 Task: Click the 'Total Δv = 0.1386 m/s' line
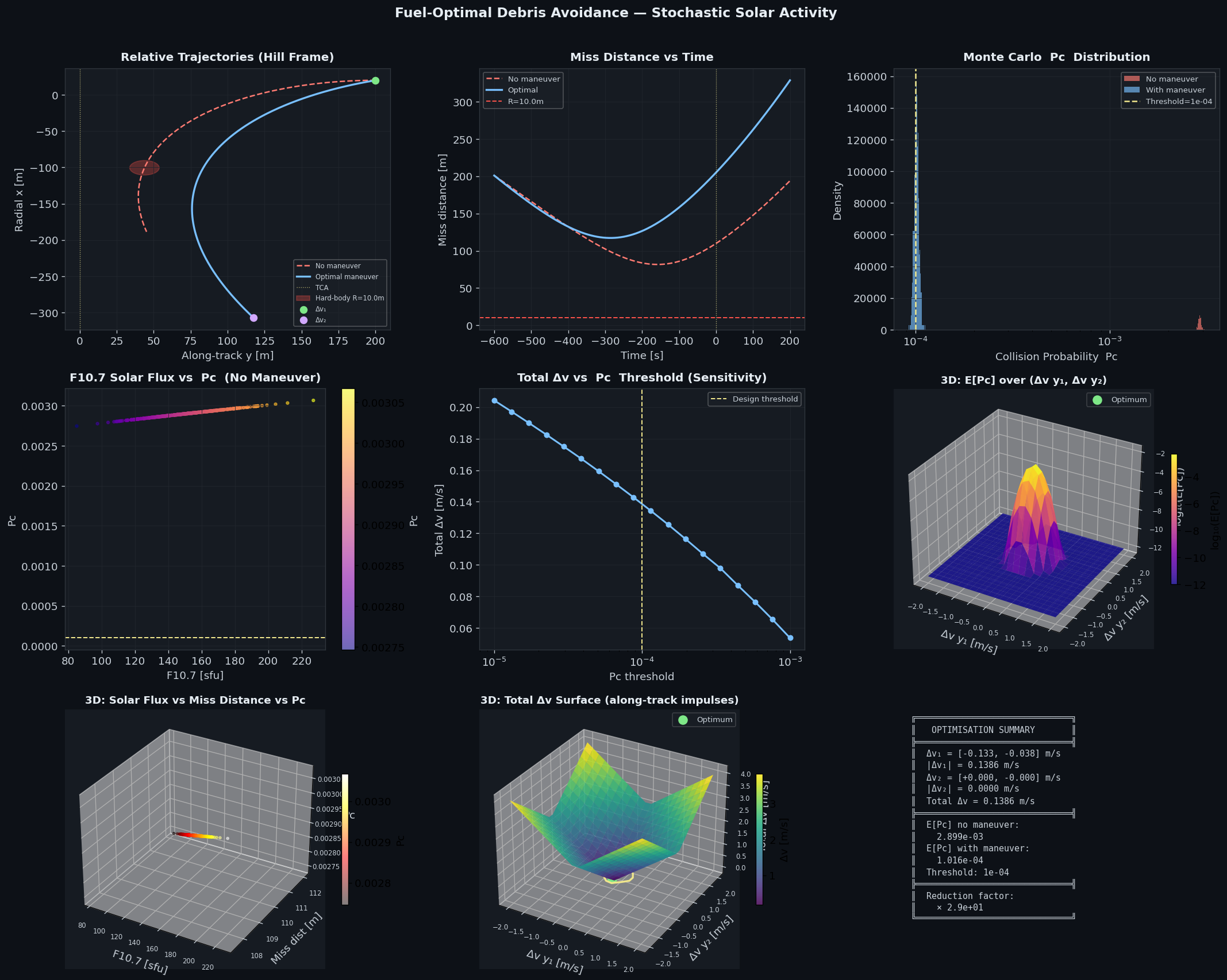point(980,801)
